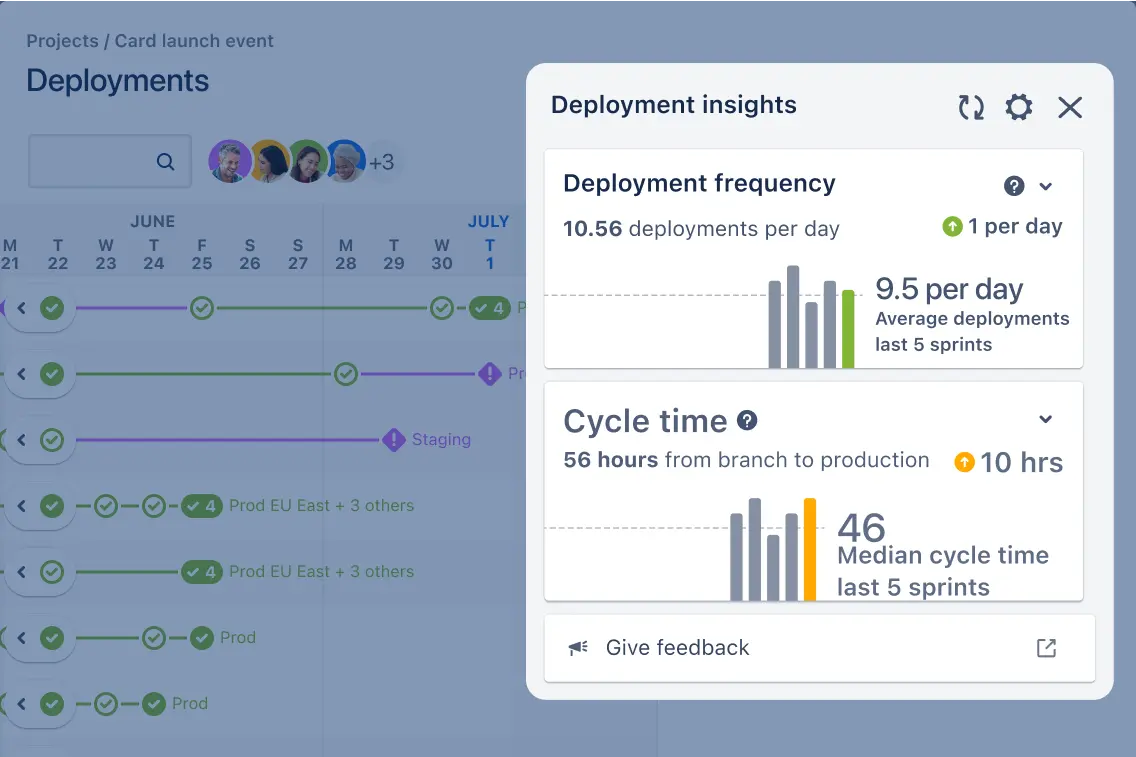1136x757 pixels.
Task: Click the Give feedback button
Action: pos(677,648)
